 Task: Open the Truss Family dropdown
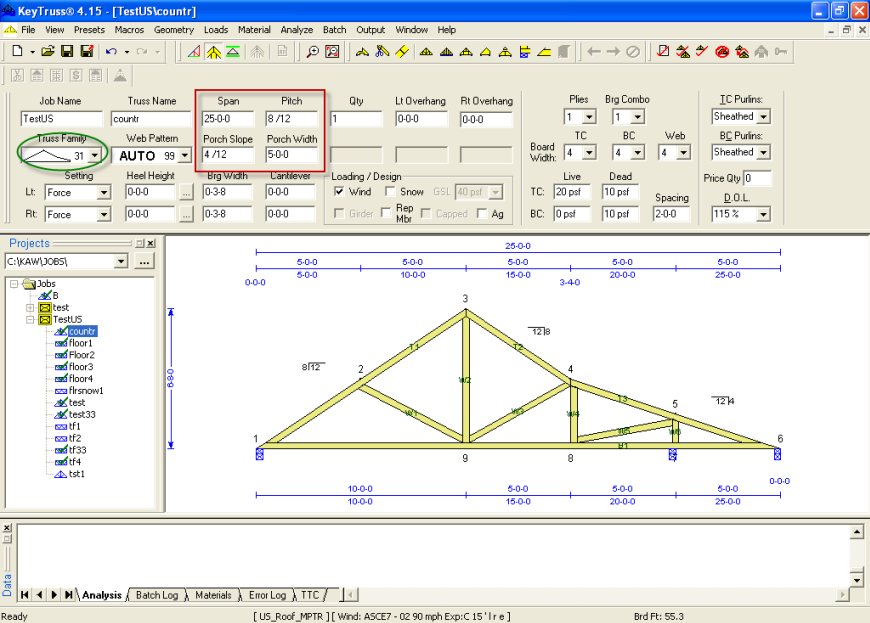pos(95,156)
